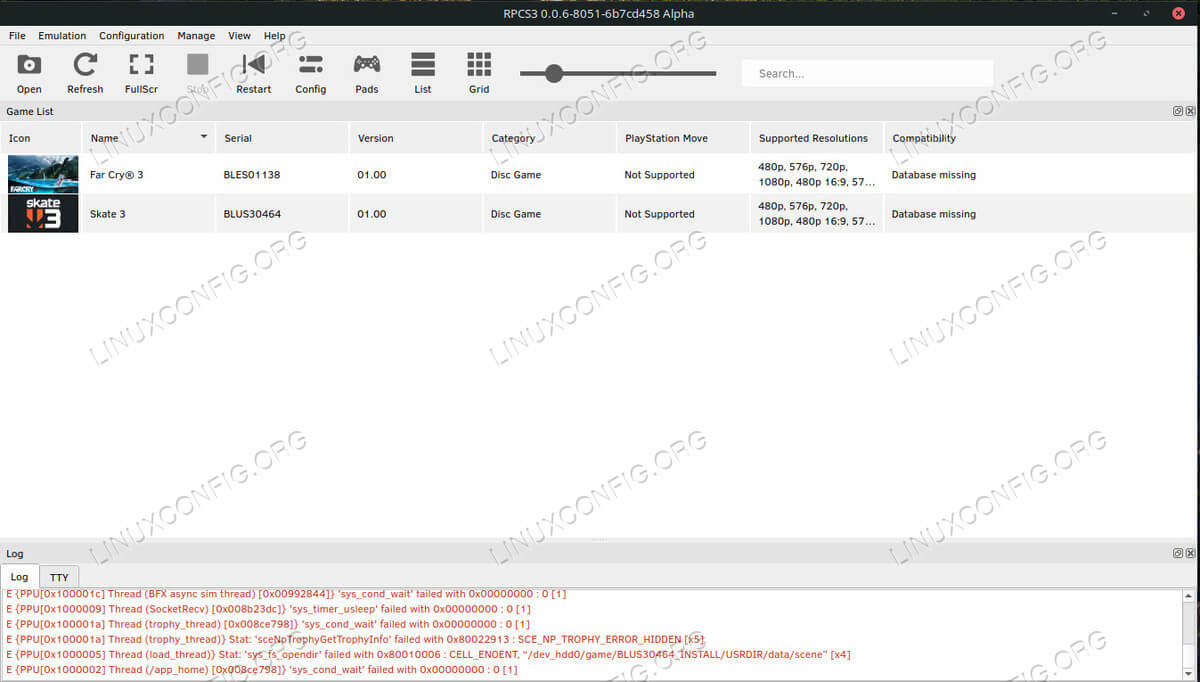Click serial BLUS30464
The image size is (1200, 682).
coord(252,214)
